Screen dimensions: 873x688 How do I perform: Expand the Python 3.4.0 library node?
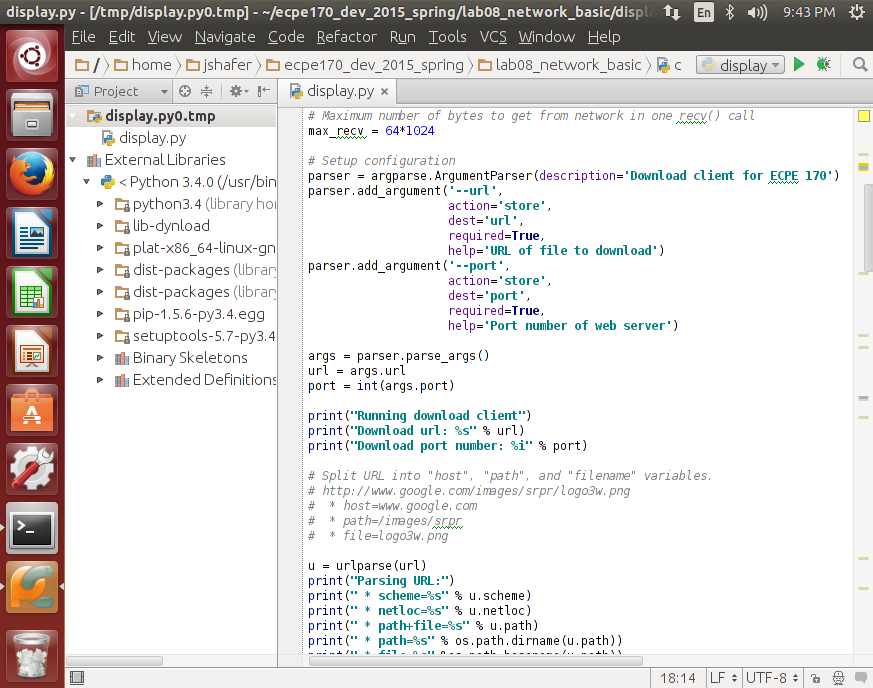(87, 182)
